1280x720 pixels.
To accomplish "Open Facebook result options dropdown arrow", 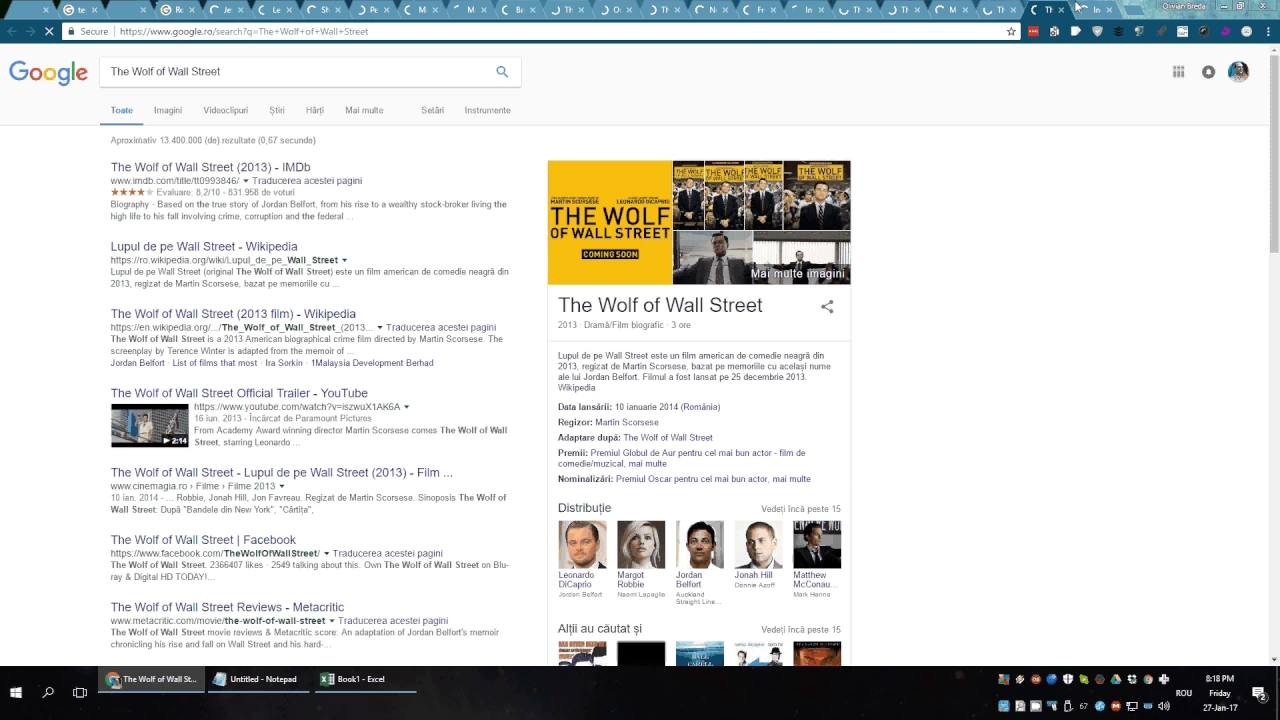I will [x=326, y=554].
